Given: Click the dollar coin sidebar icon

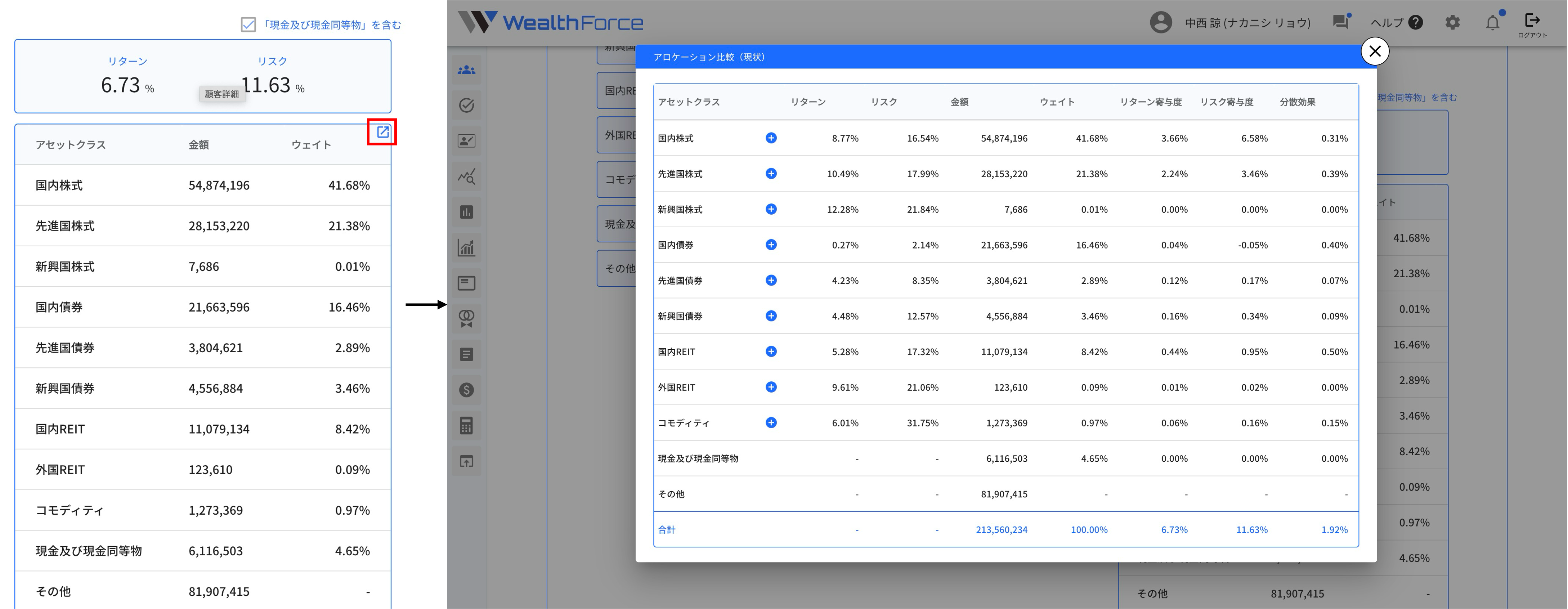Looking at the screenshot, I should point(466,390).
